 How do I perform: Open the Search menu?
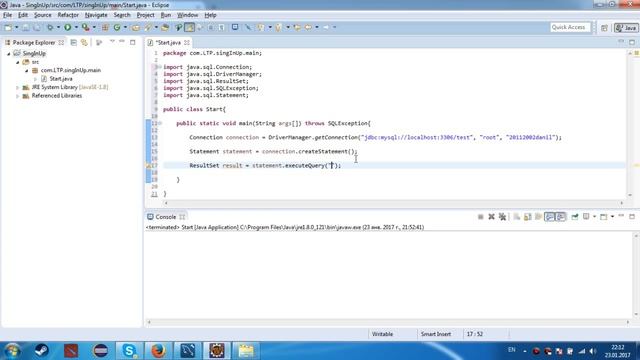(x=122, y=15)
